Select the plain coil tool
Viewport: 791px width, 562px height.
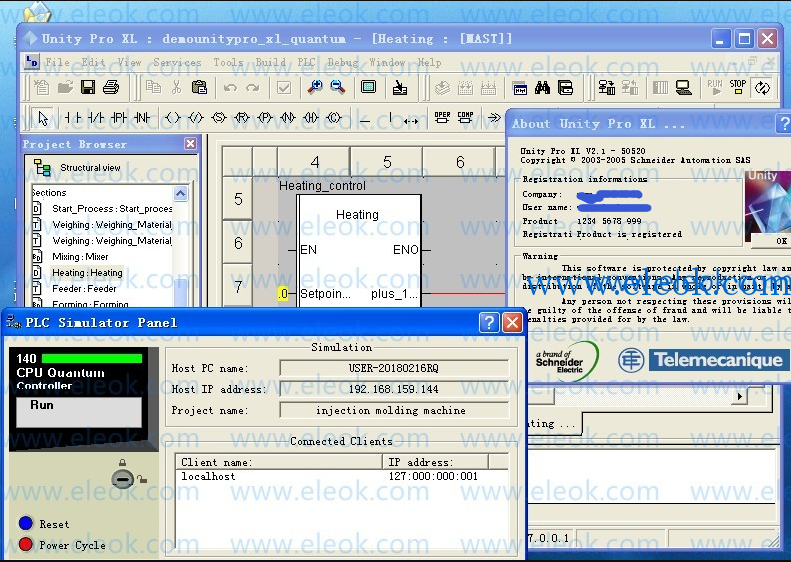(173, 118)
